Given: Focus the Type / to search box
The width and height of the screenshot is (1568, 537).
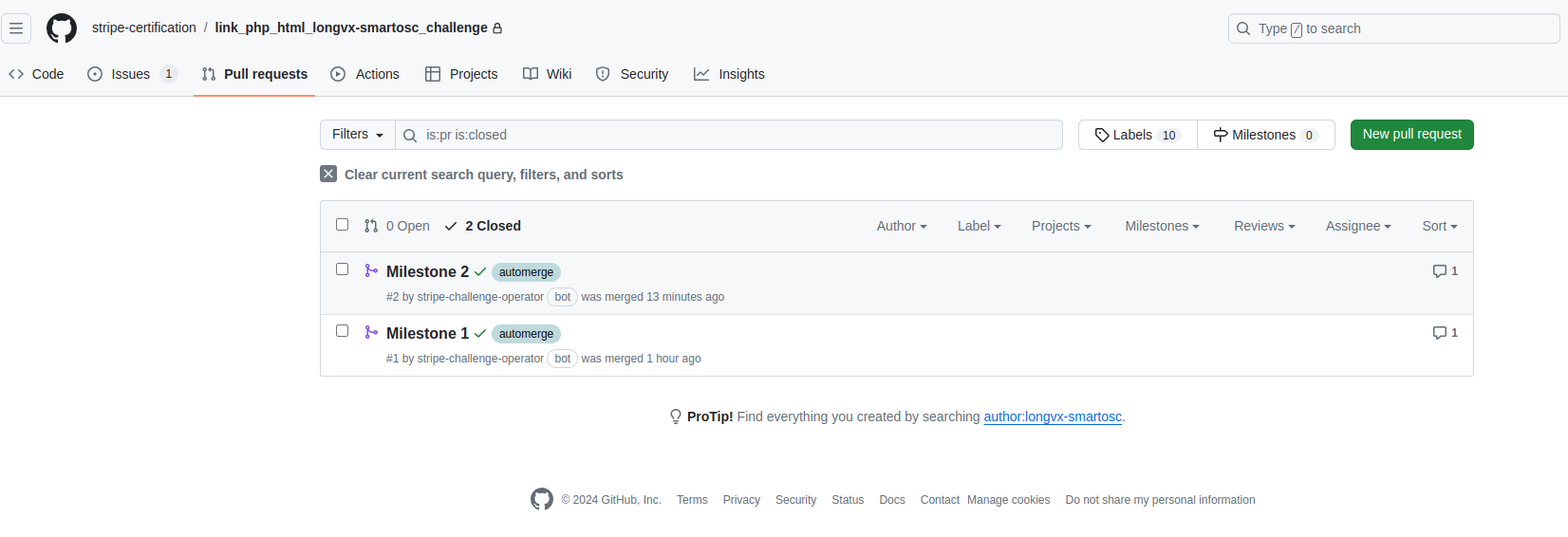Looking at the screenshot, I should coord(1393,28).
